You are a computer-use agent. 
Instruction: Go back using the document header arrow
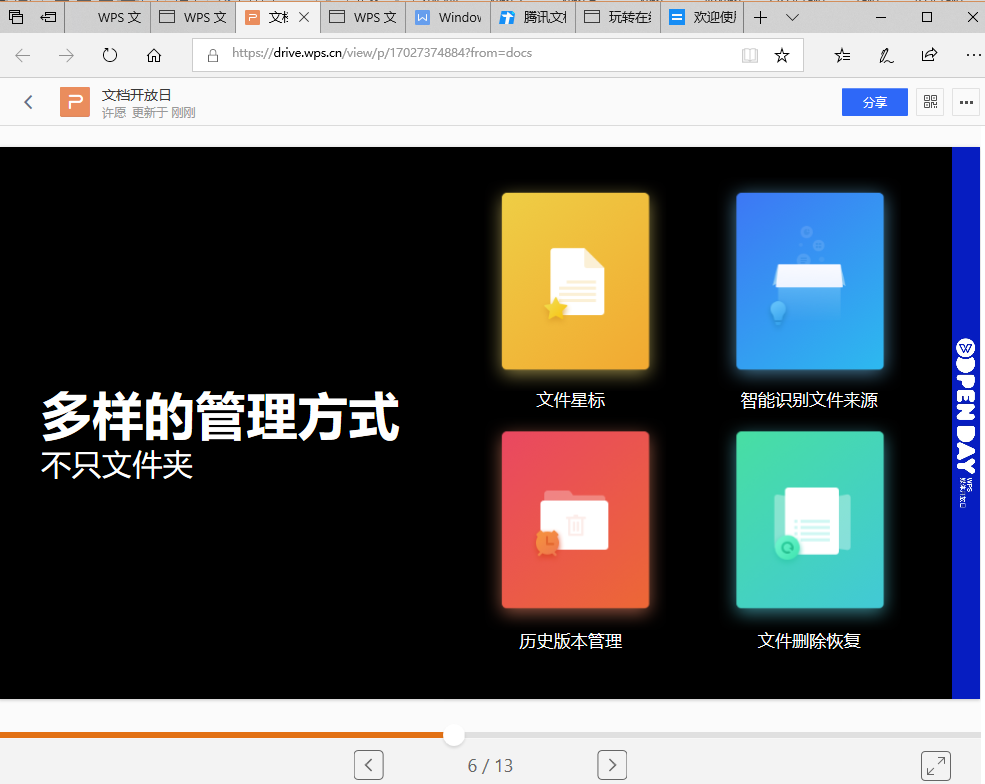[x=29, y=102]
